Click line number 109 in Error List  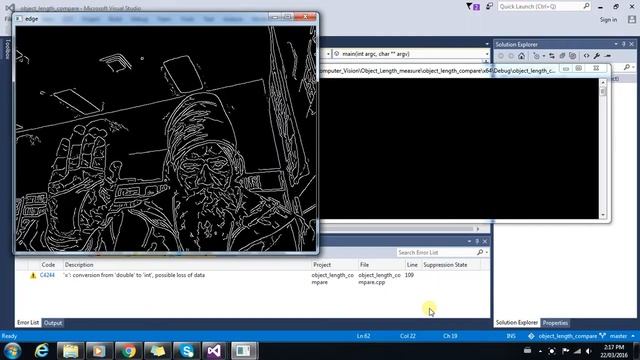pos(409,276)
